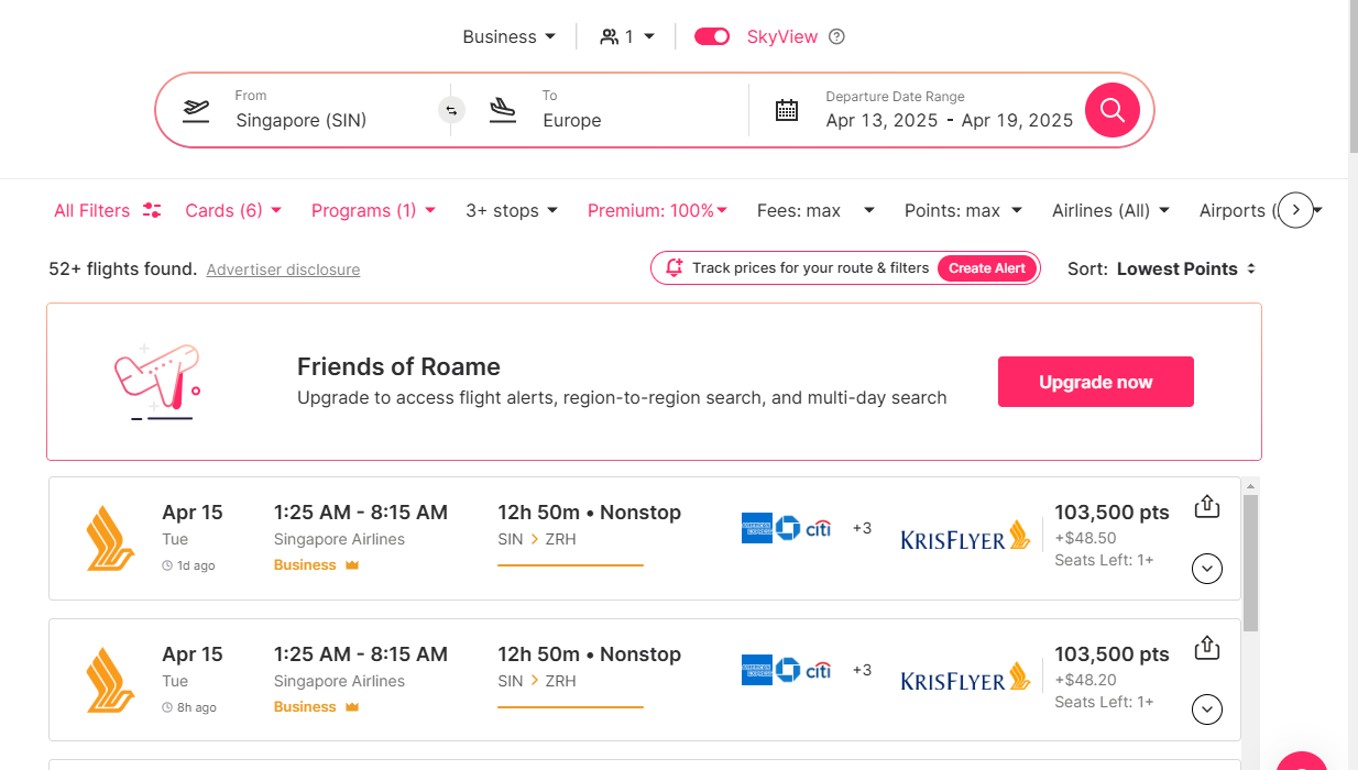Toggle the SkyView switch
Screen dimensions: 1358x770
[x=712, y=37]
